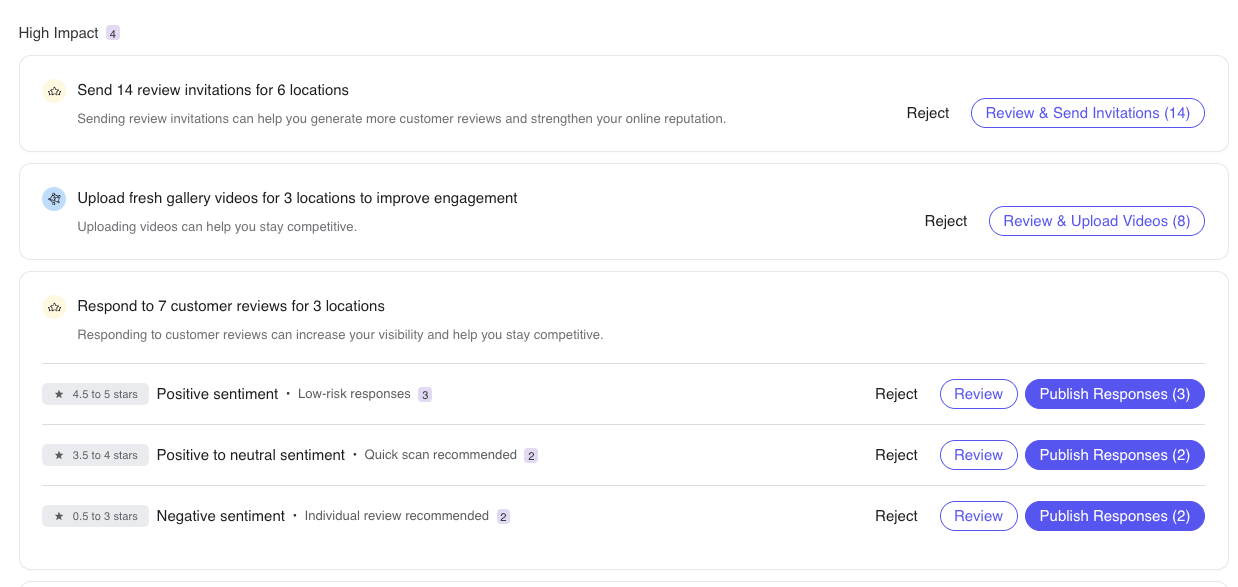Click the 'Send 14 review invitations for 6 locations' title
1238x587 pixels.
(x=213, y=90)
